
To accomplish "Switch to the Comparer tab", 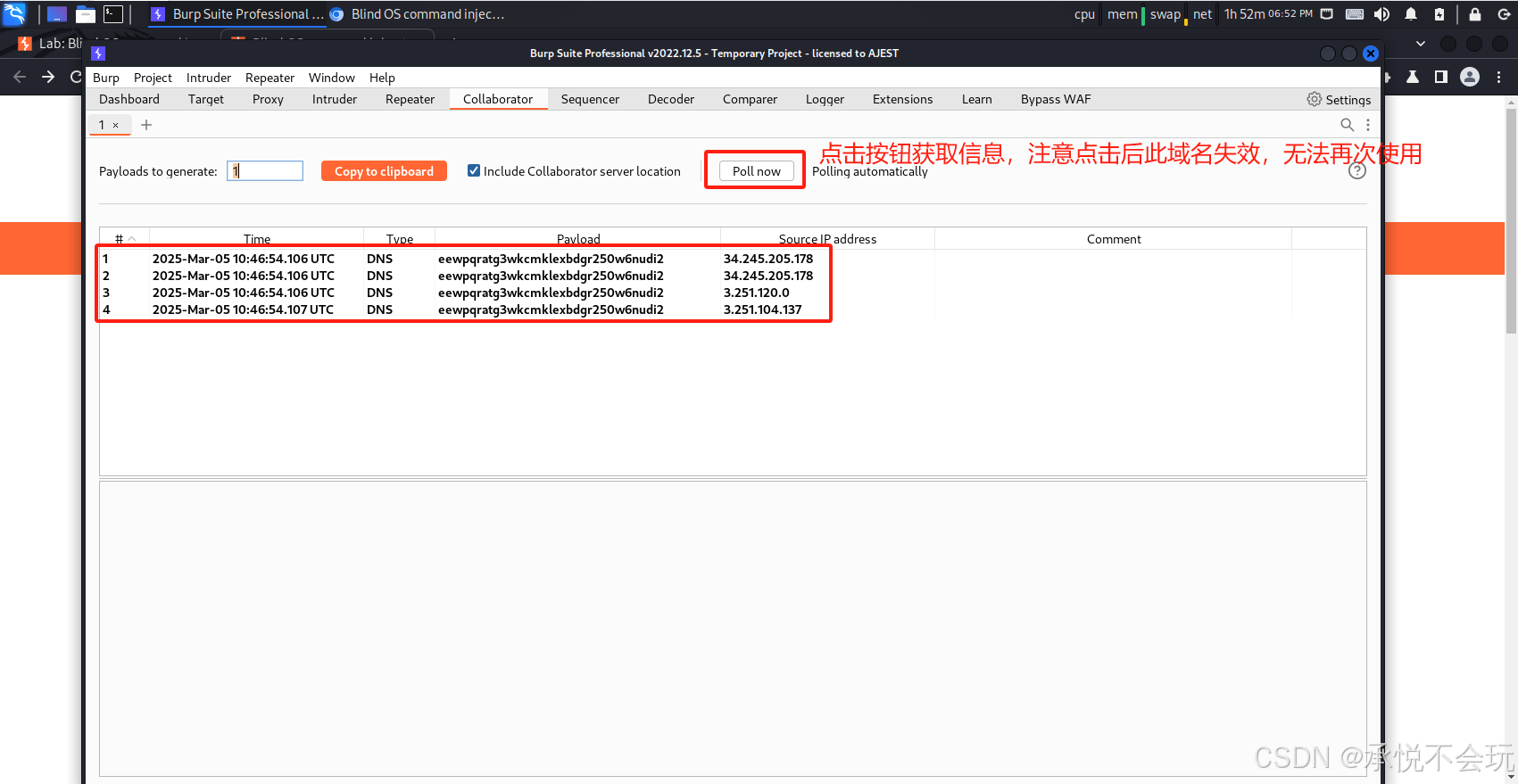I will coord(750,99).
